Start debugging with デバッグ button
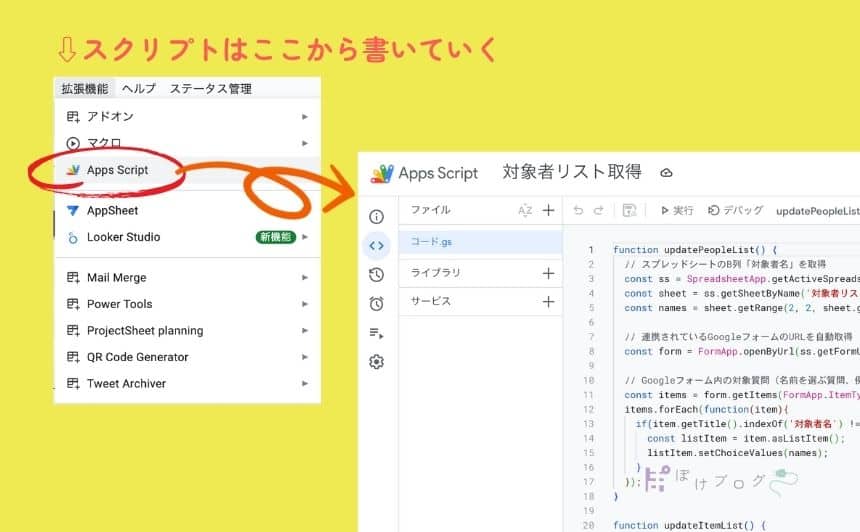Viewport: 860px width, 532px height. point(735,211)
